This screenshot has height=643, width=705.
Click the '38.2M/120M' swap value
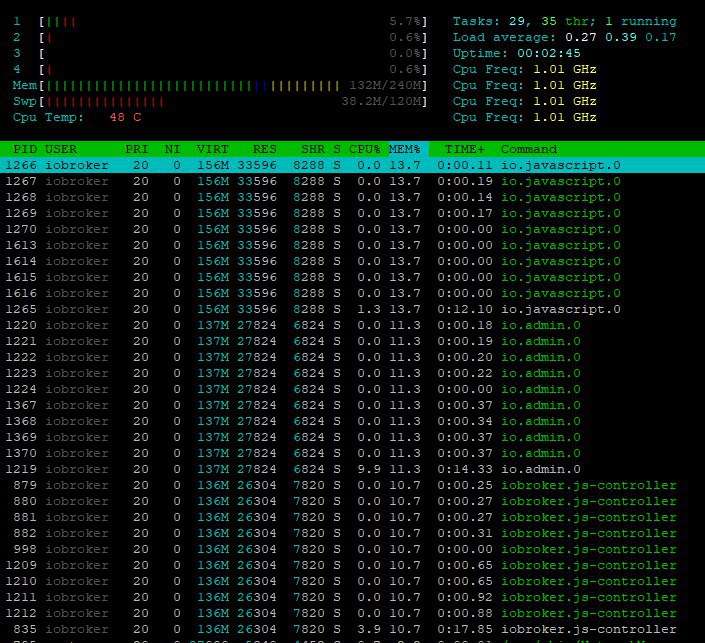381,102
